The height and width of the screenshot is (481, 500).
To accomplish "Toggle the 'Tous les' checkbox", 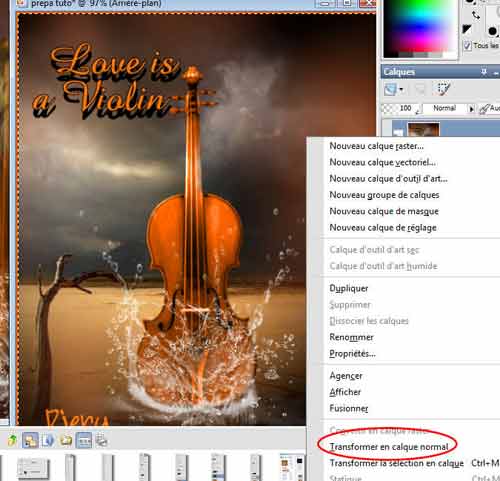I will point(468,46).
